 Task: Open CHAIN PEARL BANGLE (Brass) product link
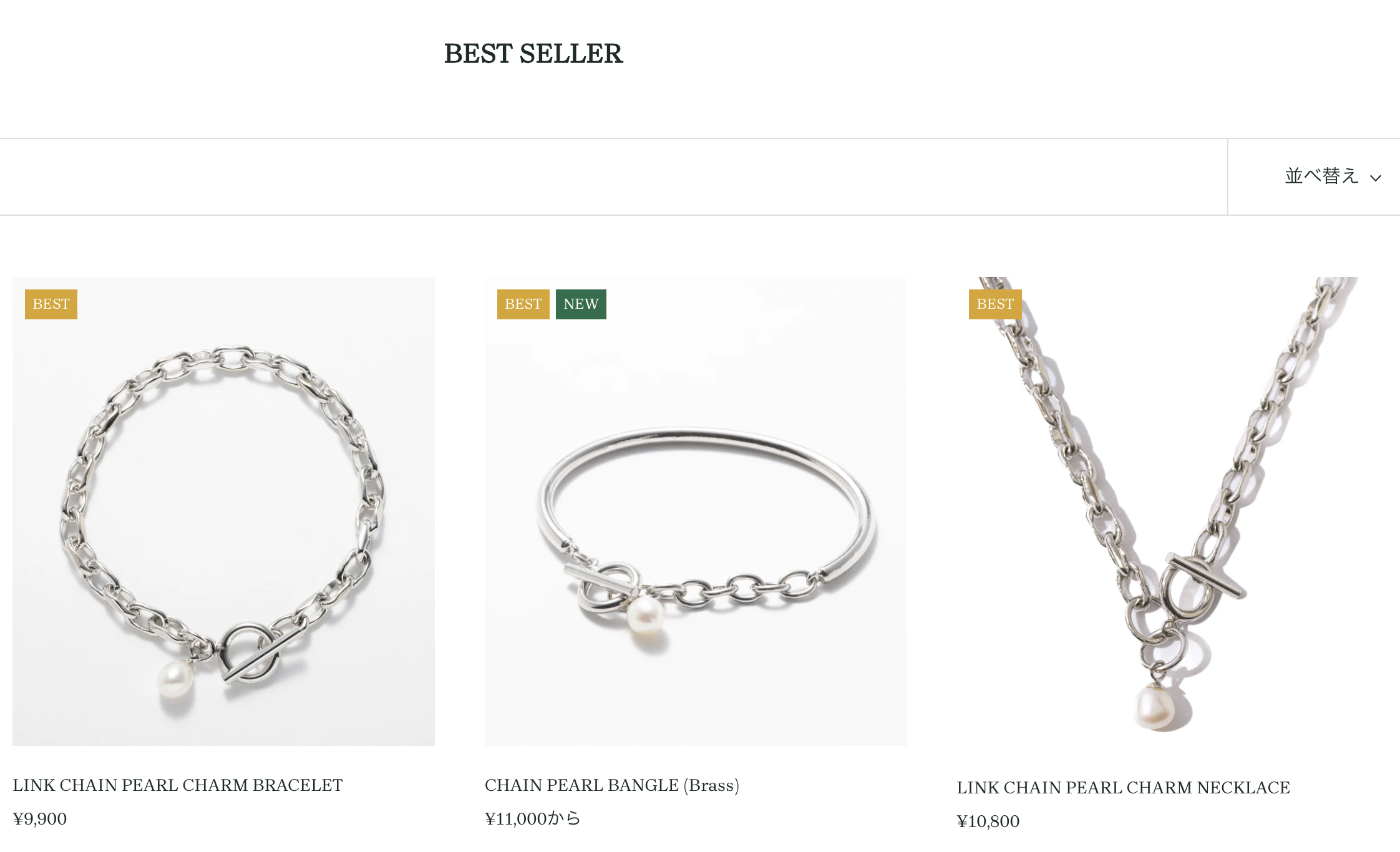tap(612, 785)
